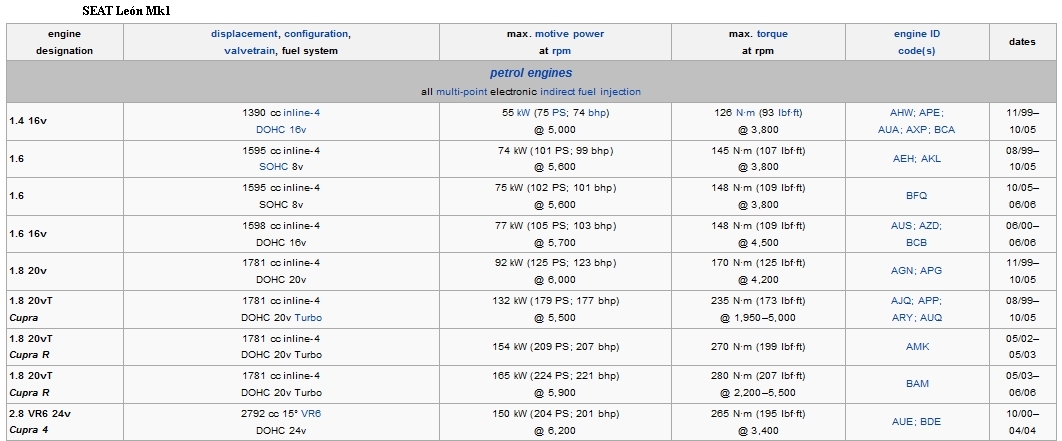1062x441 pixels.
Task: Open the AUS engine code link
Action: pyautogui.click(x=901, y=226)
